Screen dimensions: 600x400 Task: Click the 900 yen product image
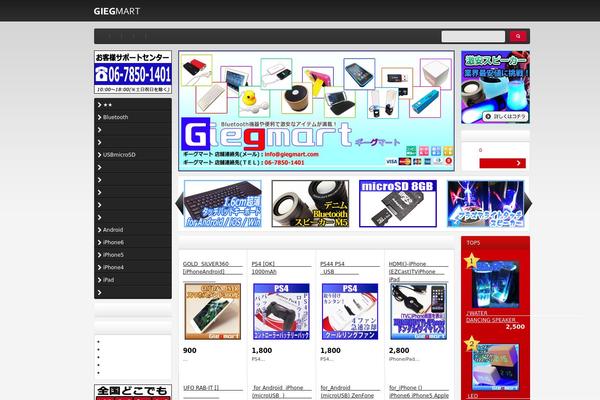(x=212, y=312)
